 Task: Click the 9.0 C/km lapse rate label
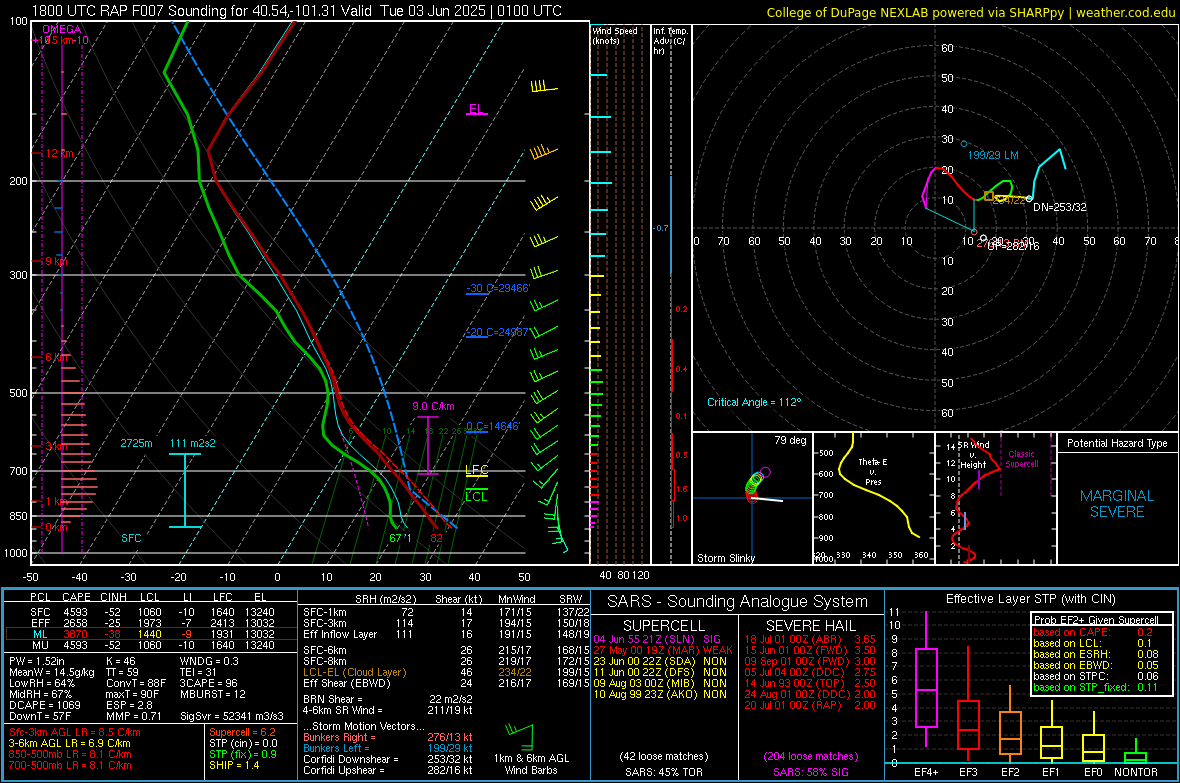point(433,407)
